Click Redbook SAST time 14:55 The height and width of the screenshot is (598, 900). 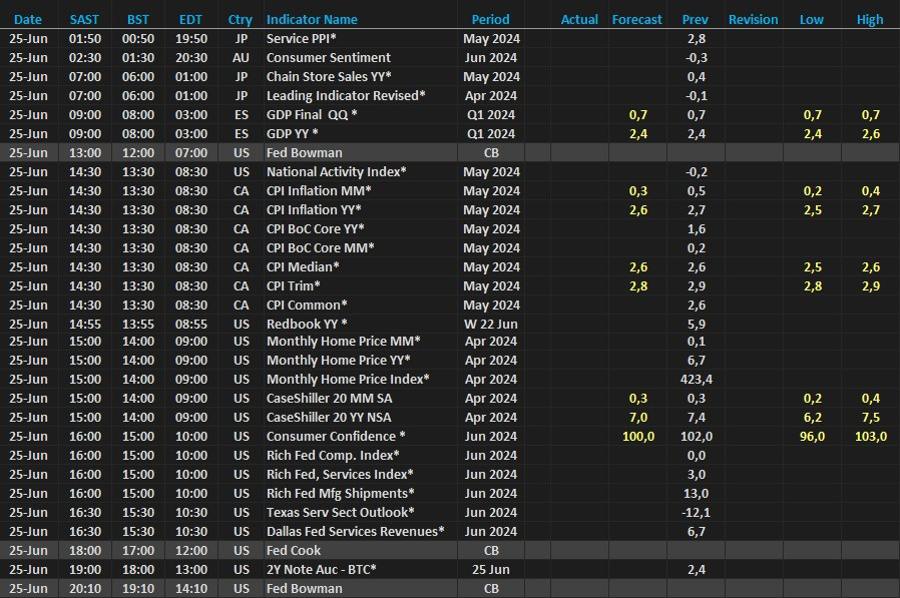coord(85,324)
